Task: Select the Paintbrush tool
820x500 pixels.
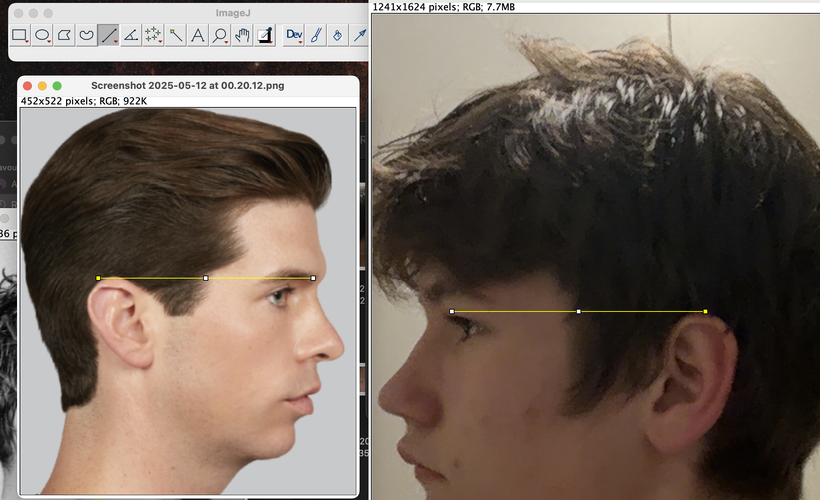Action: click(x=316, y=36)
